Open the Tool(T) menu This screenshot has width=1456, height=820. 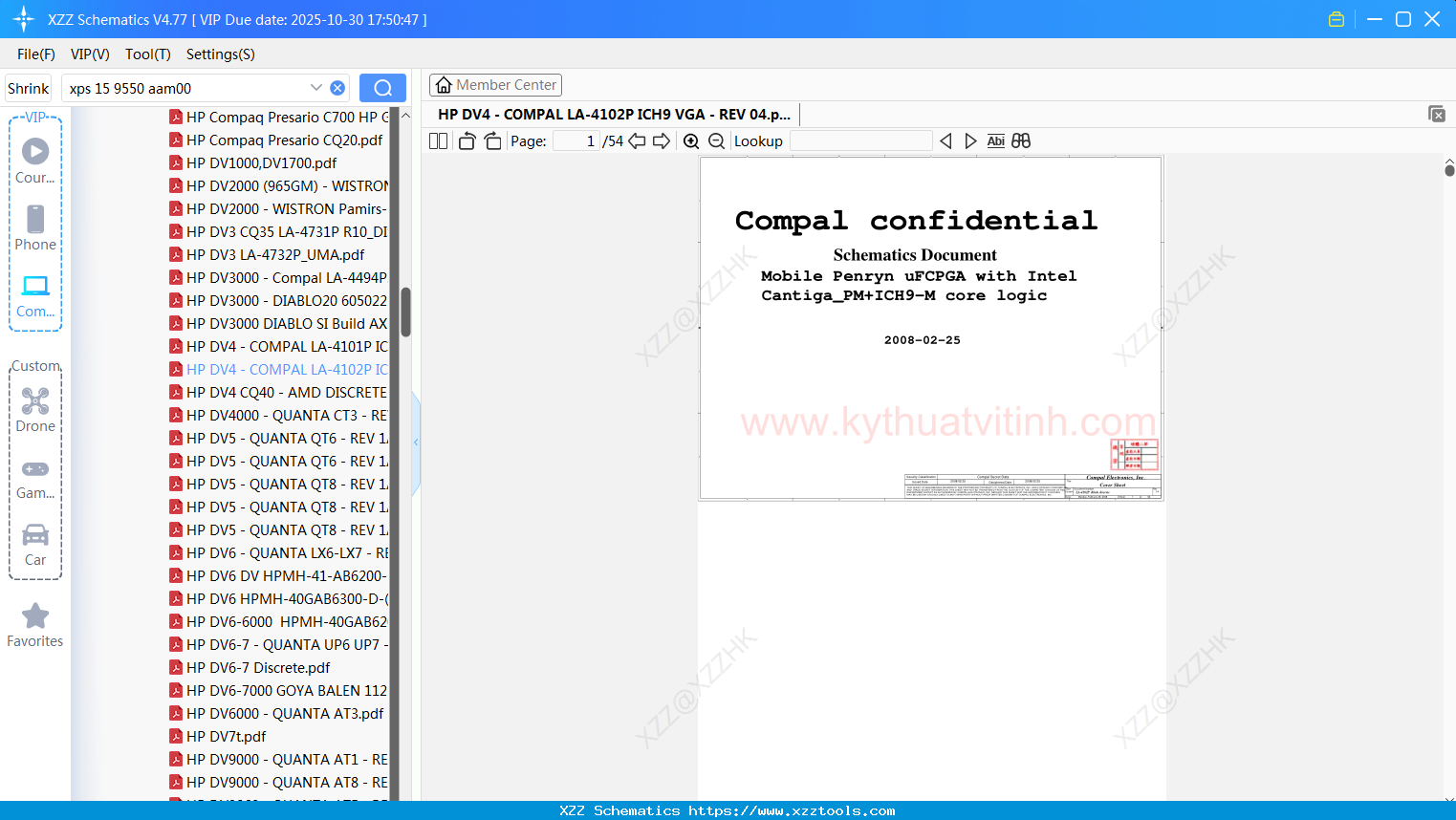[148, 54]
